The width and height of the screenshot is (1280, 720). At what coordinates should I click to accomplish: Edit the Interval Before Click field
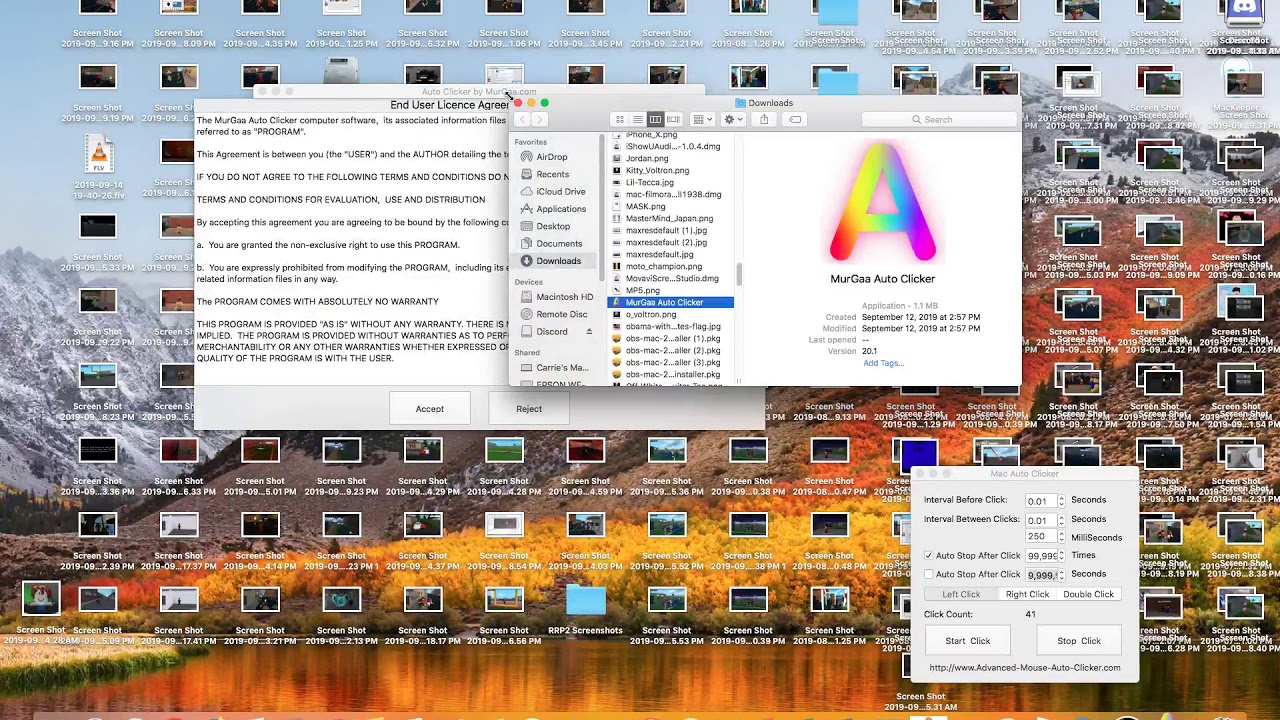pyautogui.click(x=1041, y=501)
